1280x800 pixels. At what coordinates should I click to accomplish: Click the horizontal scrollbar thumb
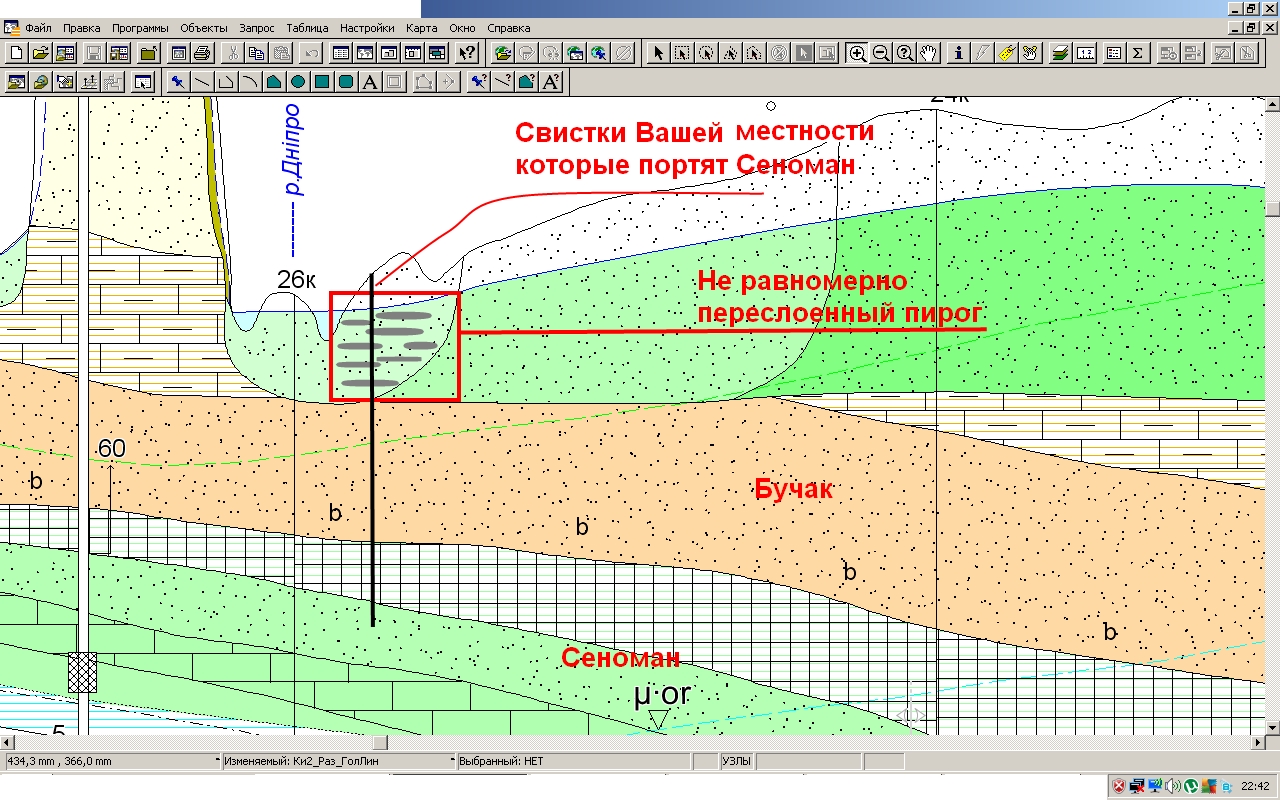pos(380,743)
